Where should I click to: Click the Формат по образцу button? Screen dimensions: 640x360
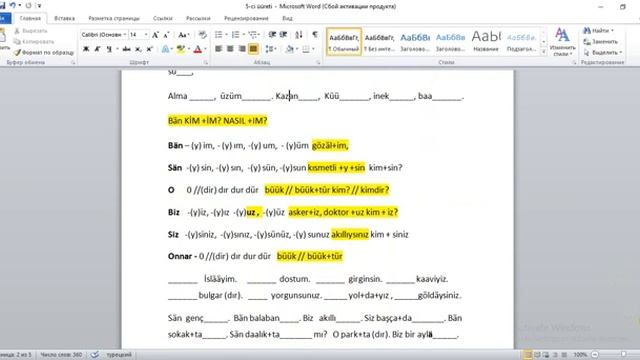point(44,52)
